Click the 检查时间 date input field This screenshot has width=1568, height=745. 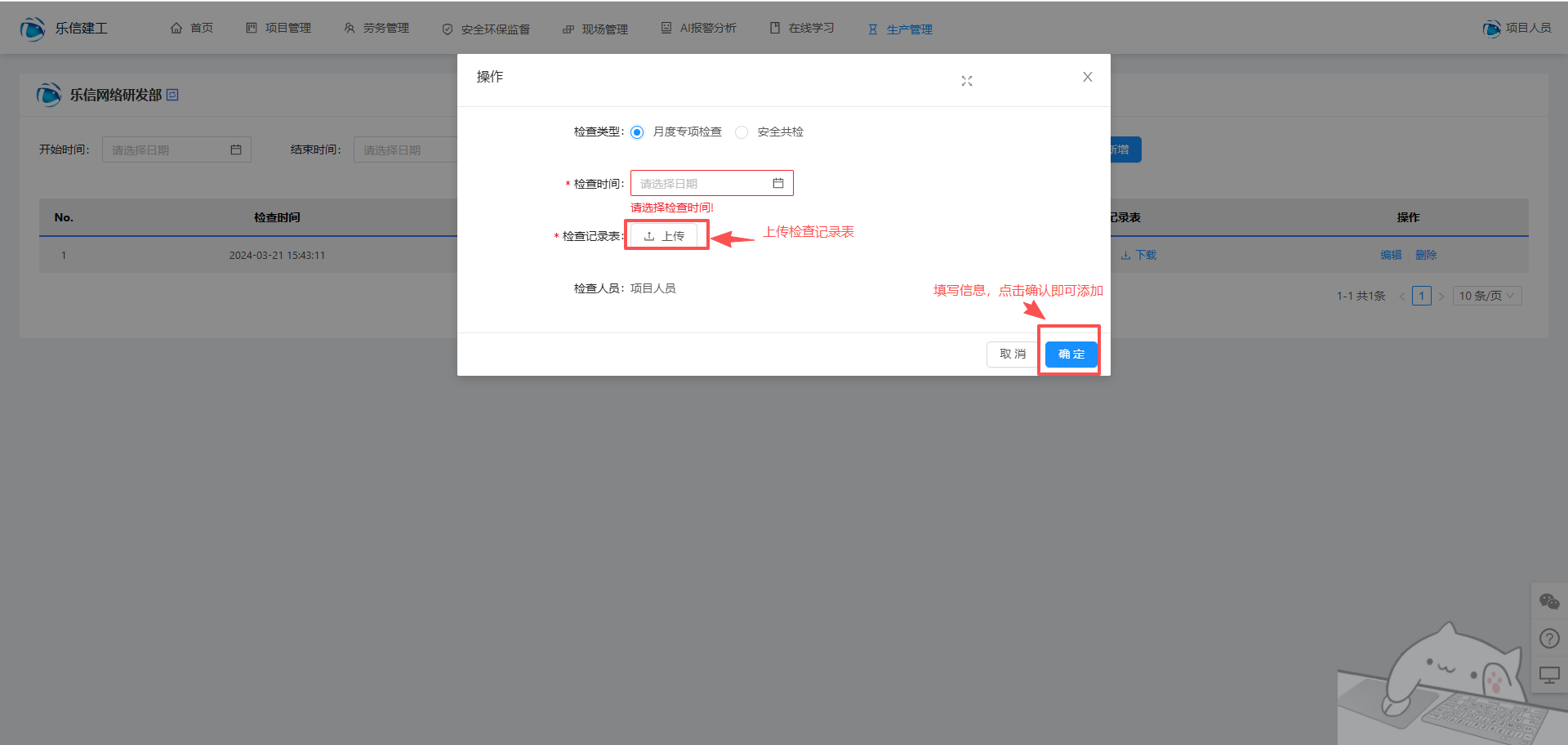[702, 183]
